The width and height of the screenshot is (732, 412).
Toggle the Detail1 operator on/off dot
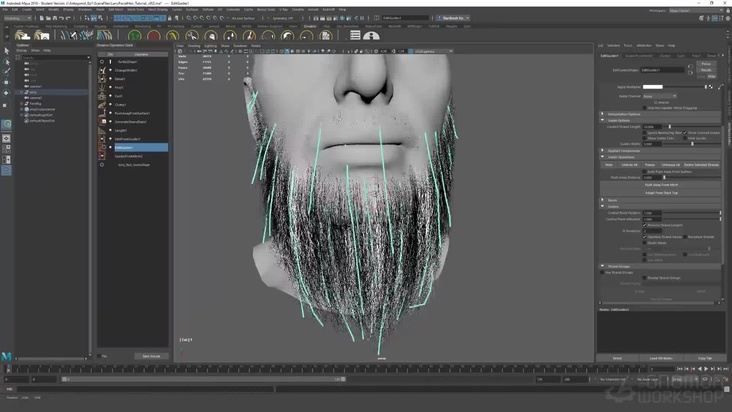click(111, 79)
